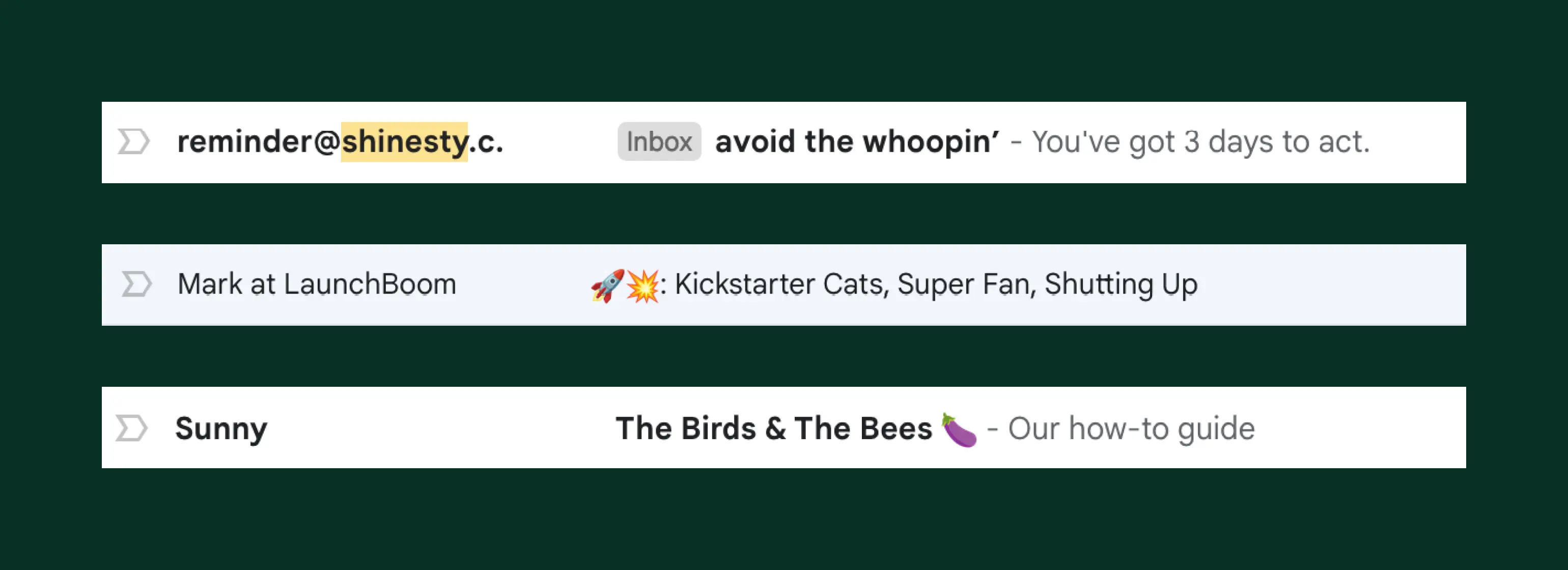The image size is (1568, 570).
Task: Click the 'Our how-to guide' preview text
Action: tap(1131, 428)
